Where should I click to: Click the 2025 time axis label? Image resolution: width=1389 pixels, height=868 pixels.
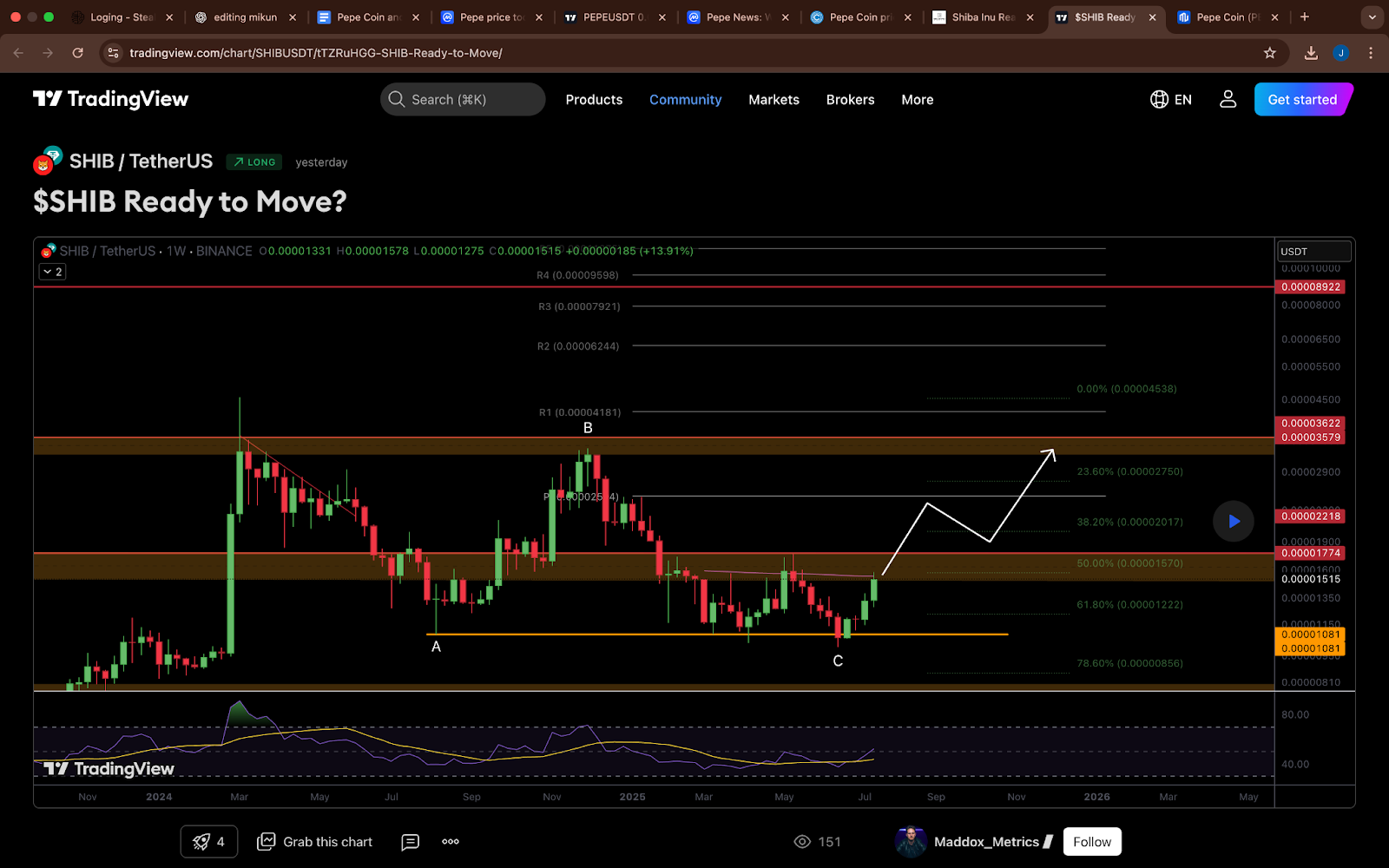[x=632, y=797]
